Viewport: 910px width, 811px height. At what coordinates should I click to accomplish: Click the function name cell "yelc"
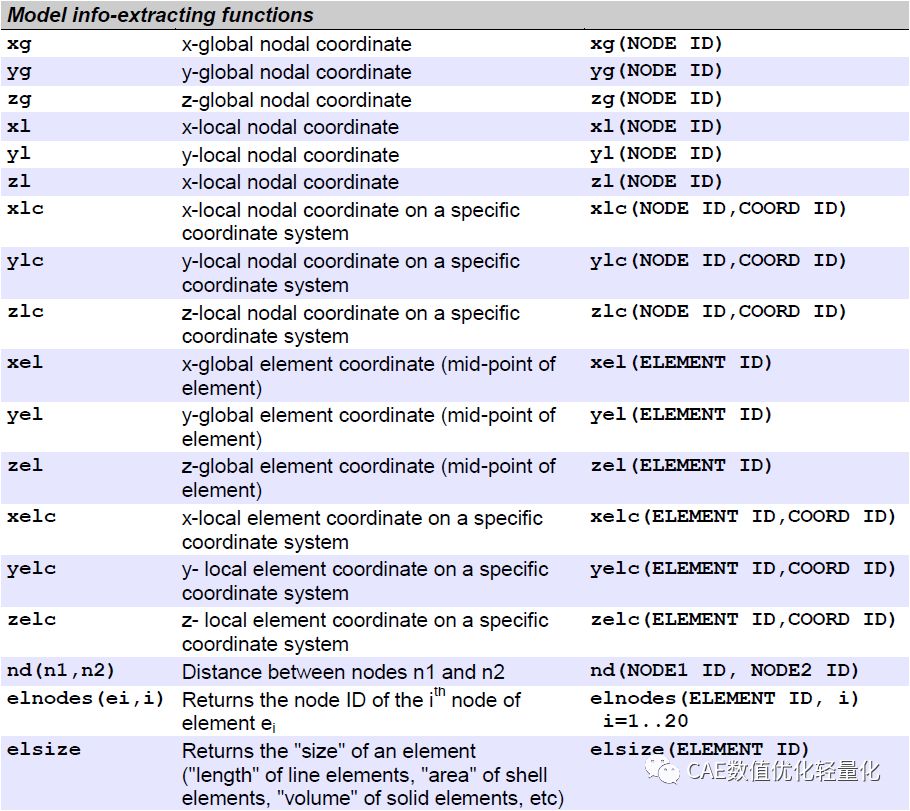[31, 568]
